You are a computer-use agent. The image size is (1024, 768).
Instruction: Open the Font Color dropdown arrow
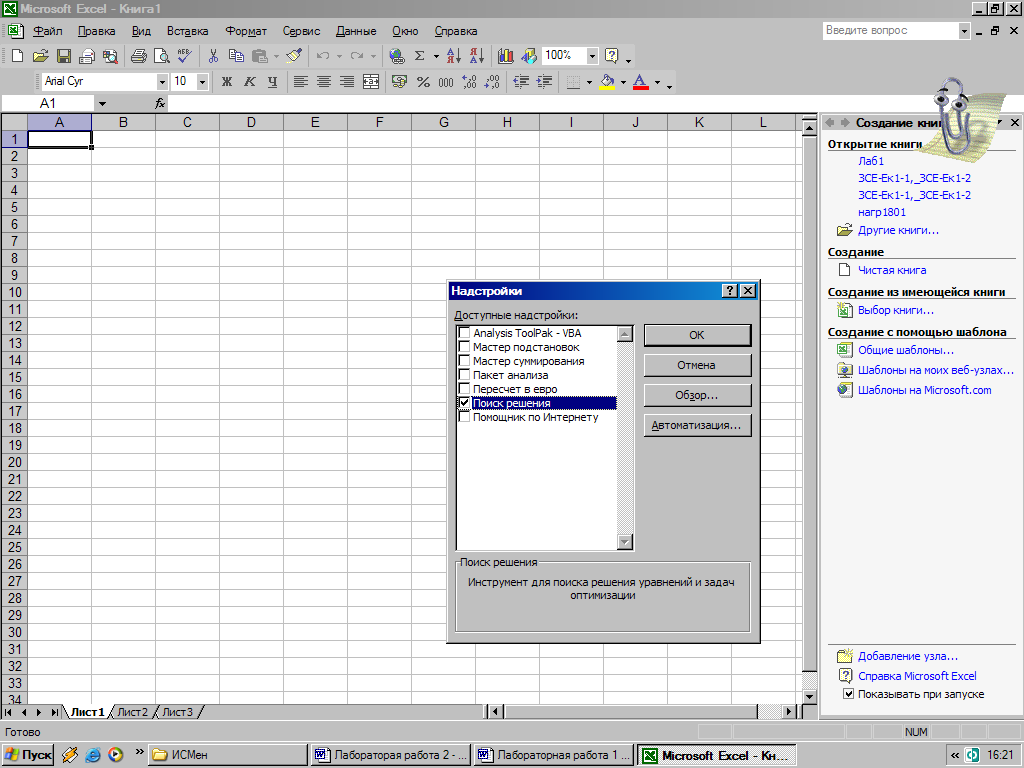pyautogui.click(x=657, y=82)
